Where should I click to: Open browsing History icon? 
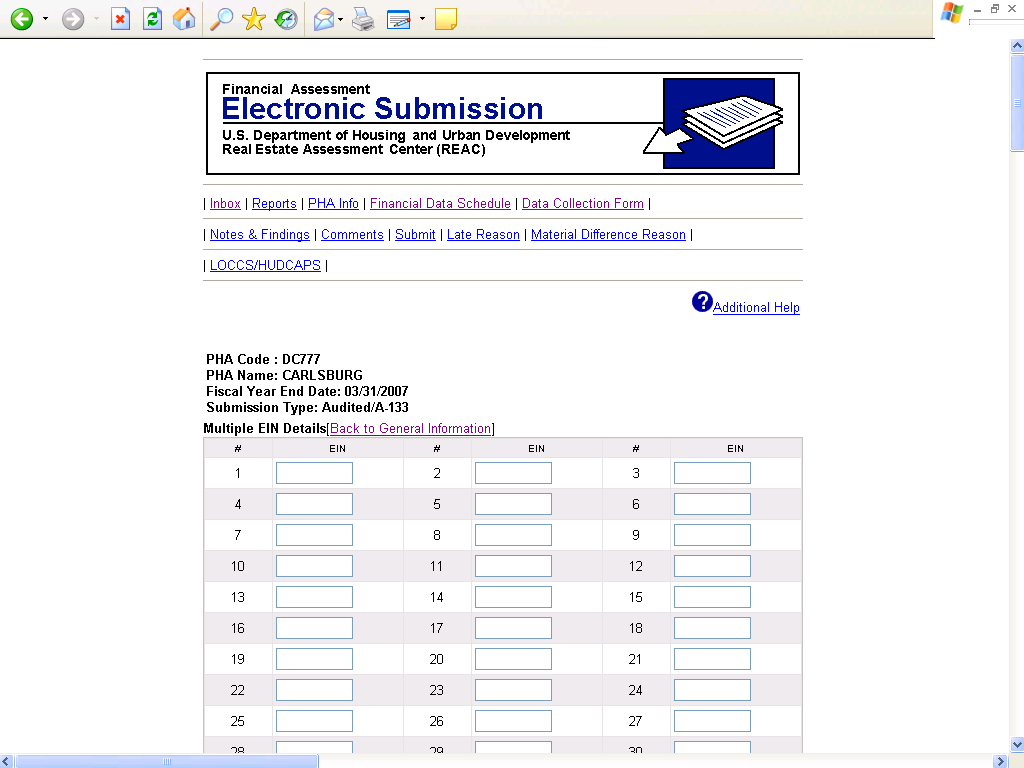pos(285,19)
